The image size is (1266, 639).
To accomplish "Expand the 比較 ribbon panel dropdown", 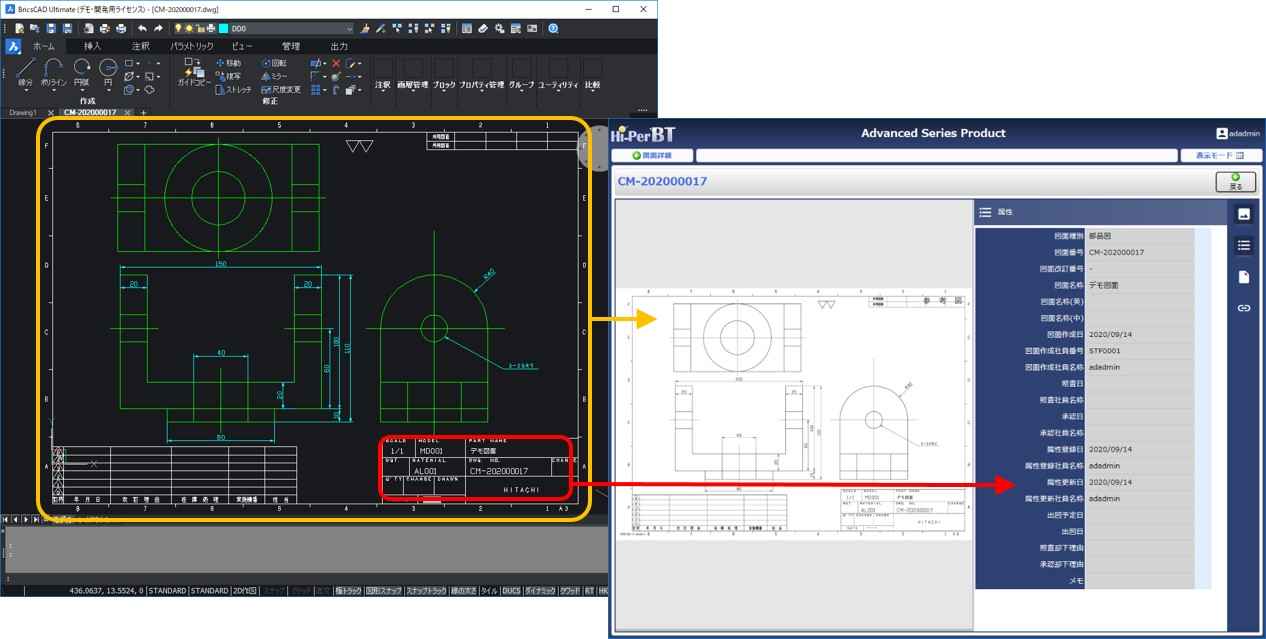I will [x=592, y=90].
